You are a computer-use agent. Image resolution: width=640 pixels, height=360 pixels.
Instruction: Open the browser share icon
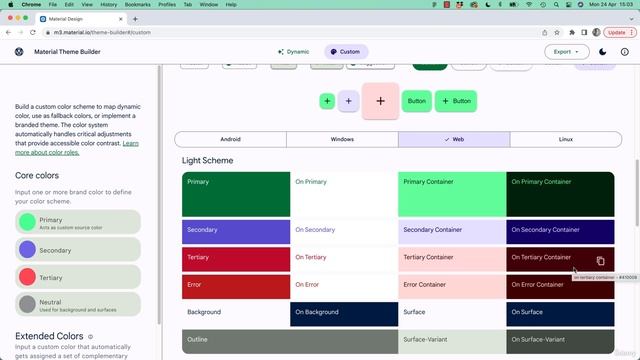click(x=544, y=32)
